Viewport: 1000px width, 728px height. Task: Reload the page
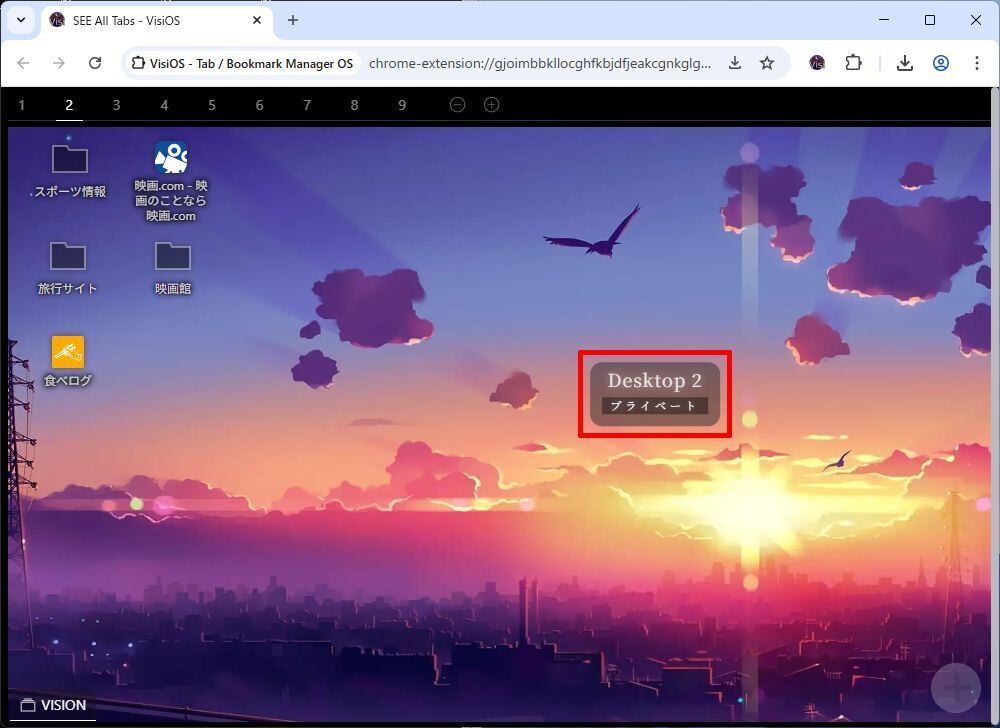pos(95,63)
